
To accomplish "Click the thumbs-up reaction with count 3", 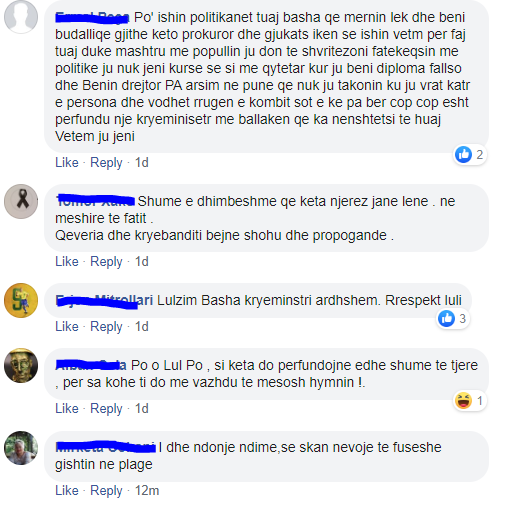I will coord(453,318).
